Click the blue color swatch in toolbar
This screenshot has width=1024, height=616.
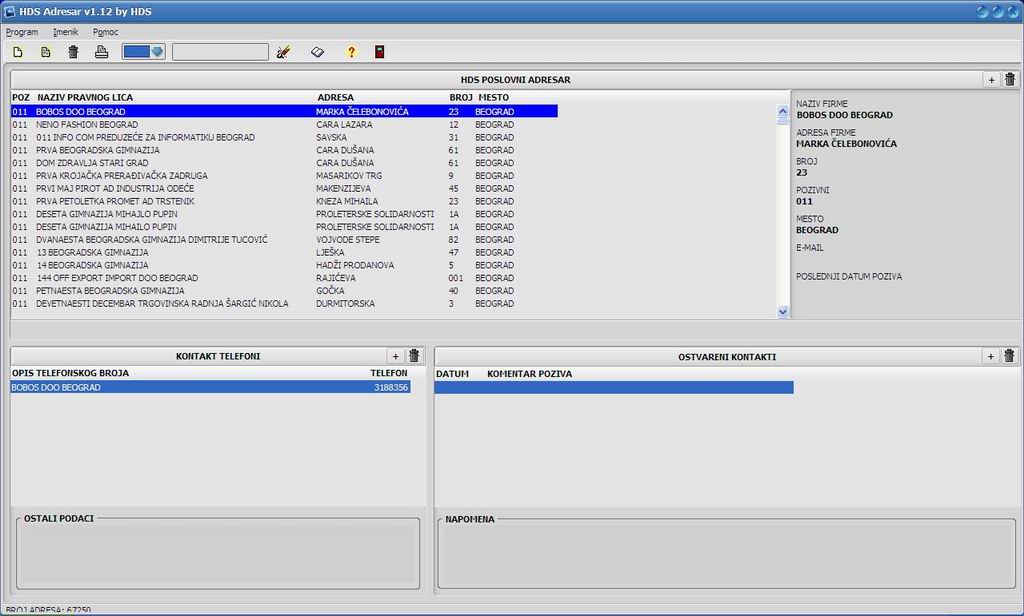click(x=136, y=52)
